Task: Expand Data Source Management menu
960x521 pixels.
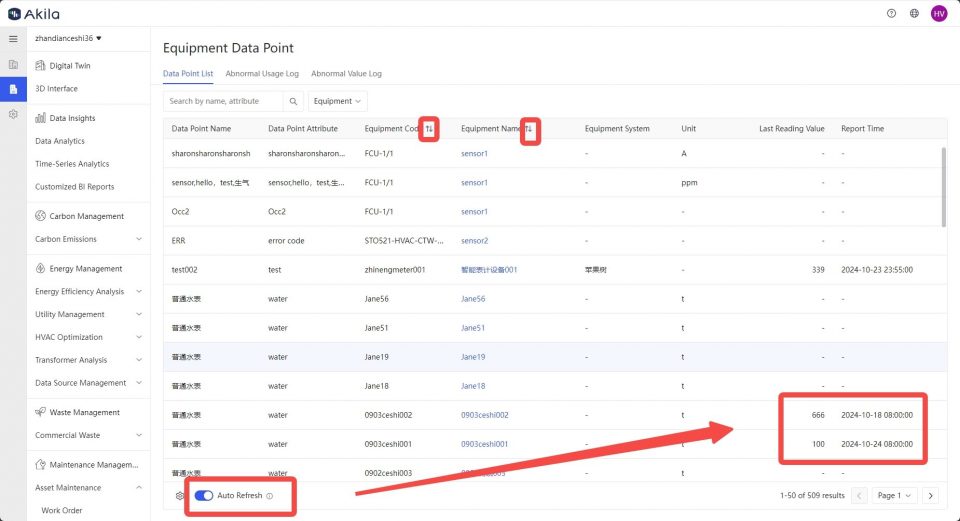Action: point(139,383)
